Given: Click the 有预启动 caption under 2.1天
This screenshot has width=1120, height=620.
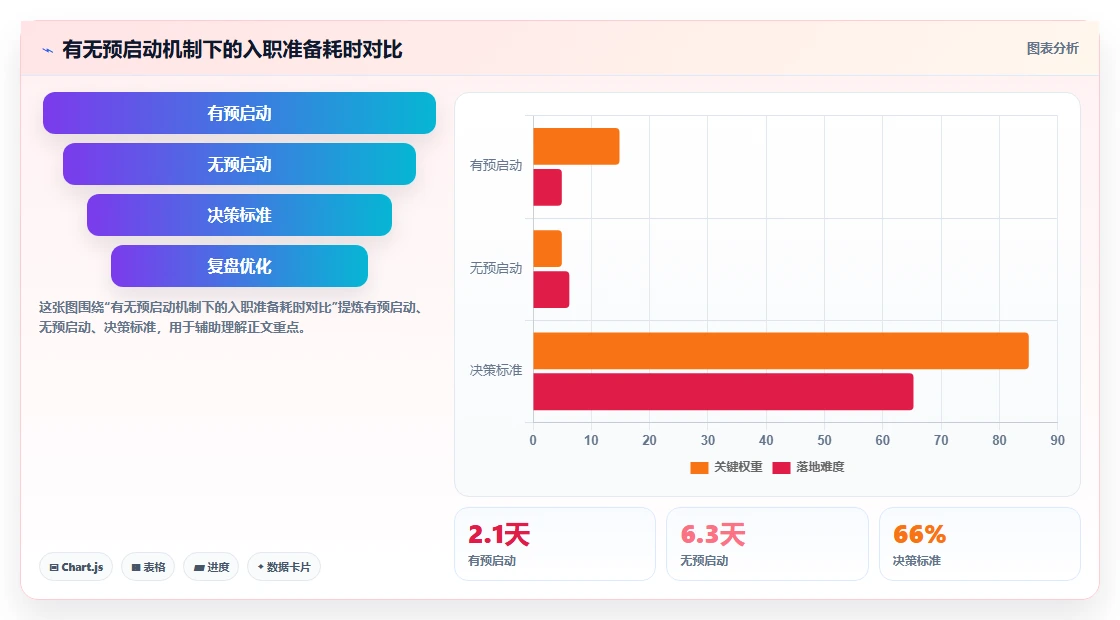Looking at the screenshot, I should tap(492, 561).
